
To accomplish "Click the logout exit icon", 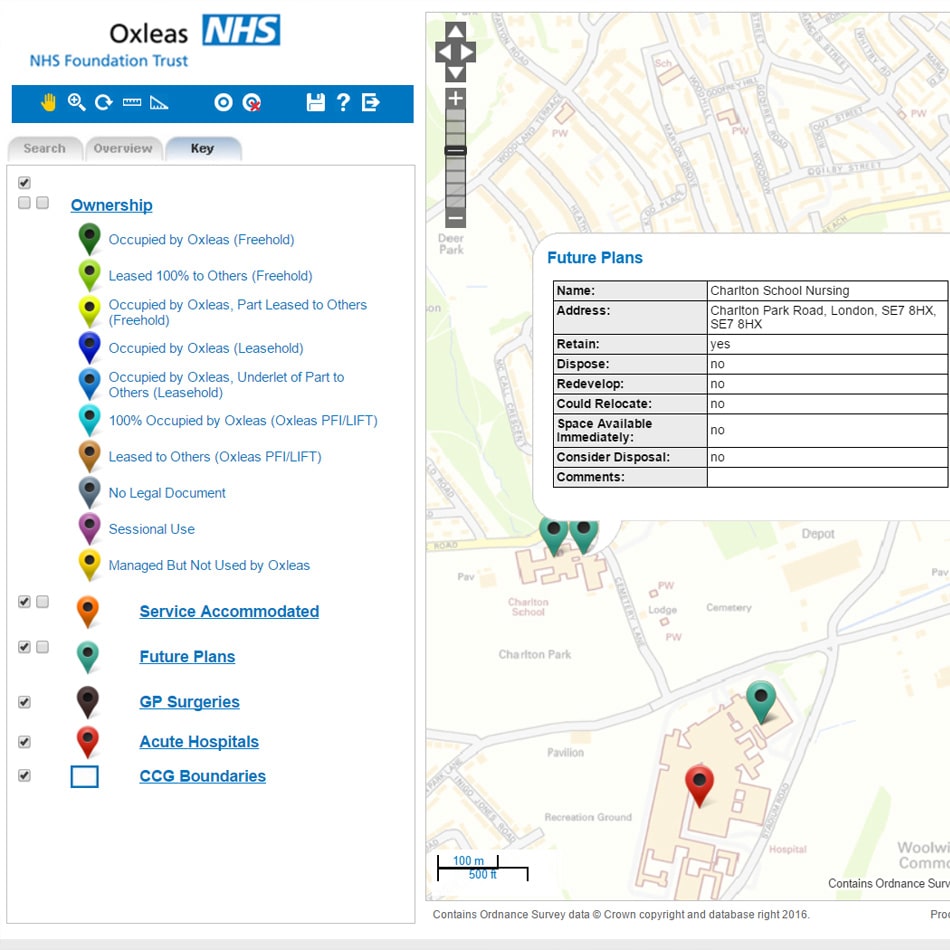I will pyautogui.click(x=371, y=102).
